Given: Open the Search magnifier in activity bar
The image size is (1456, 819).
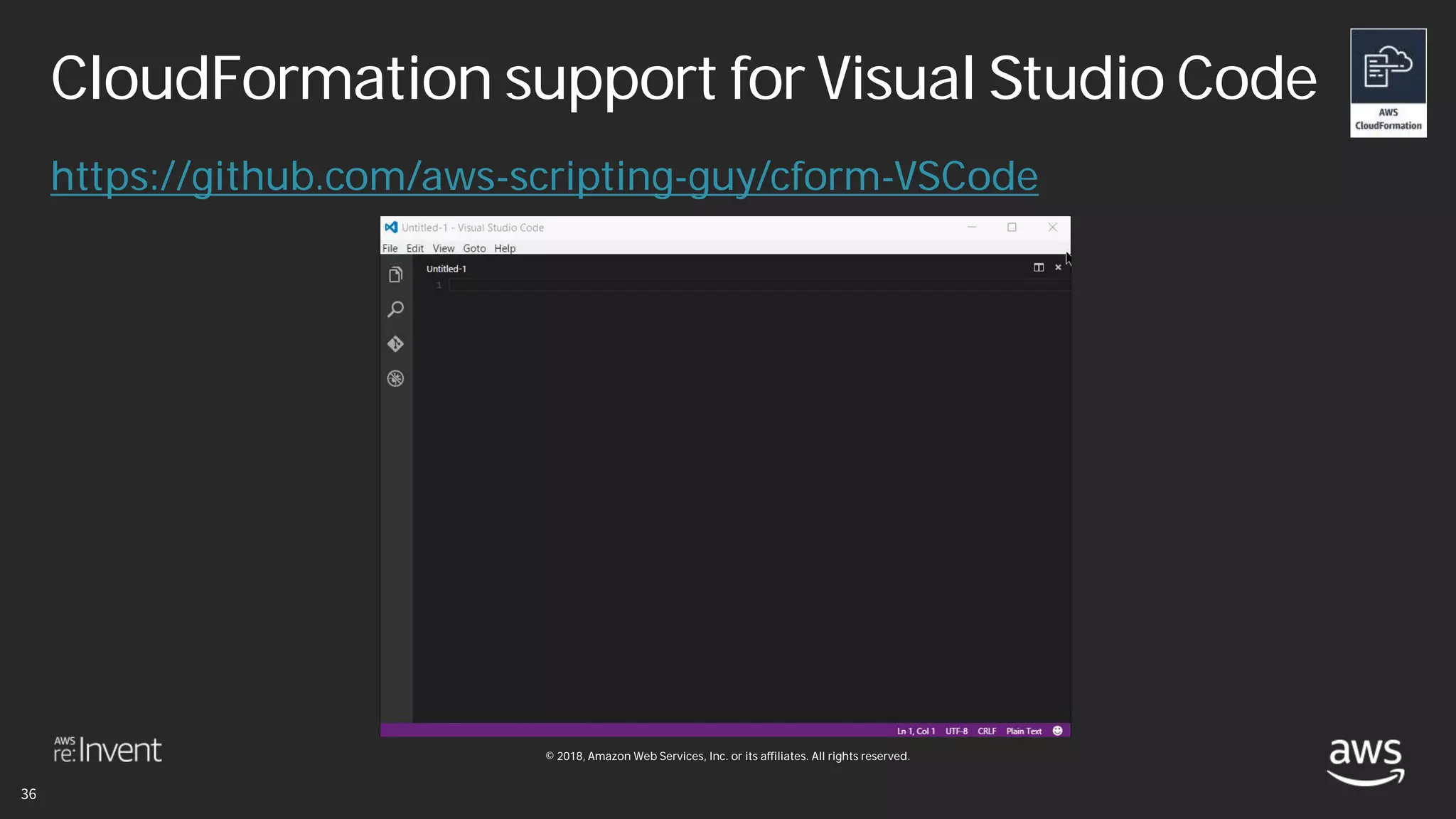Looking at the screenshot, I should point(396,309).
